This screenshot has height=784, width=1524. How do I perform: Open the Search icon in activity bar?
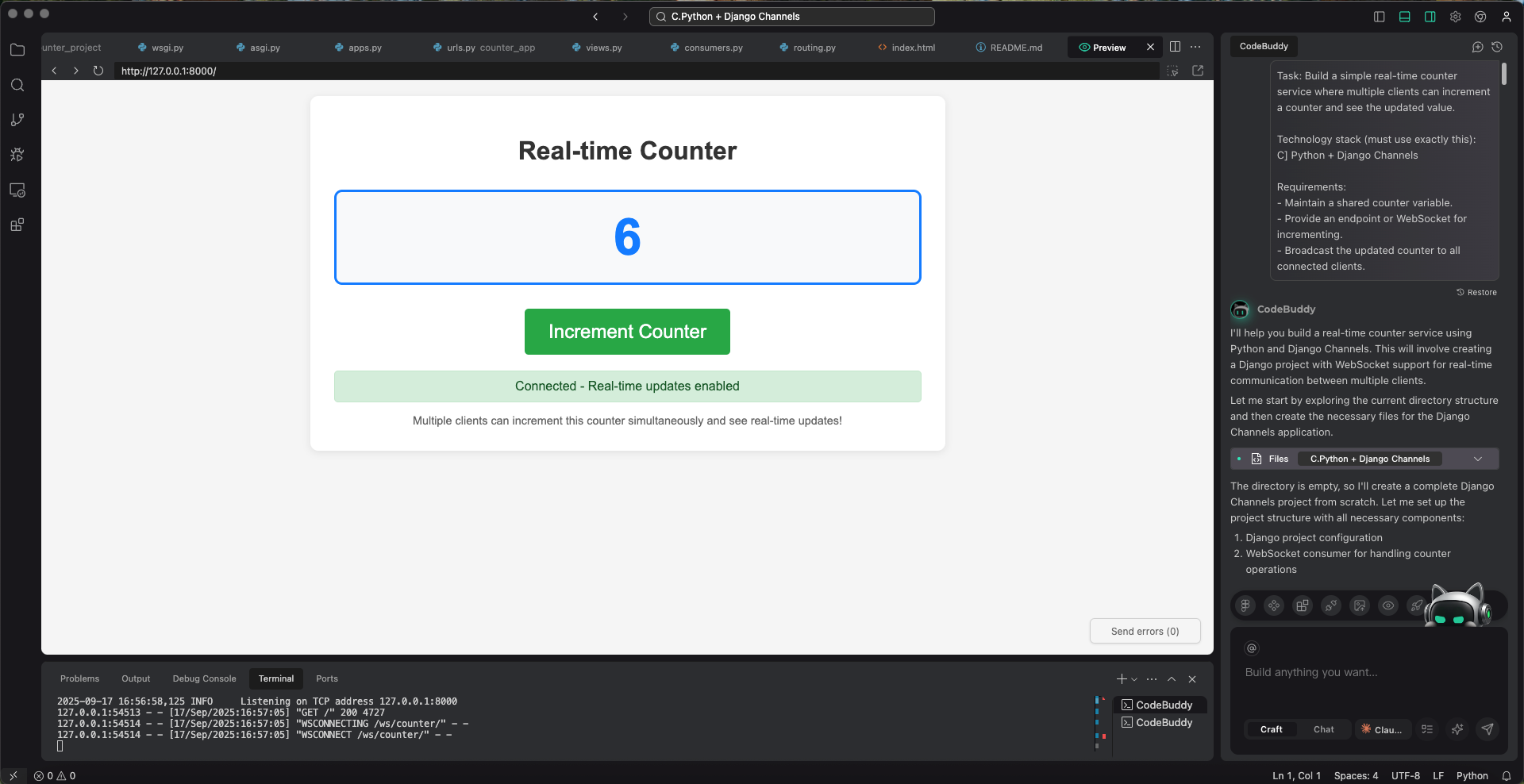(17, 85)
